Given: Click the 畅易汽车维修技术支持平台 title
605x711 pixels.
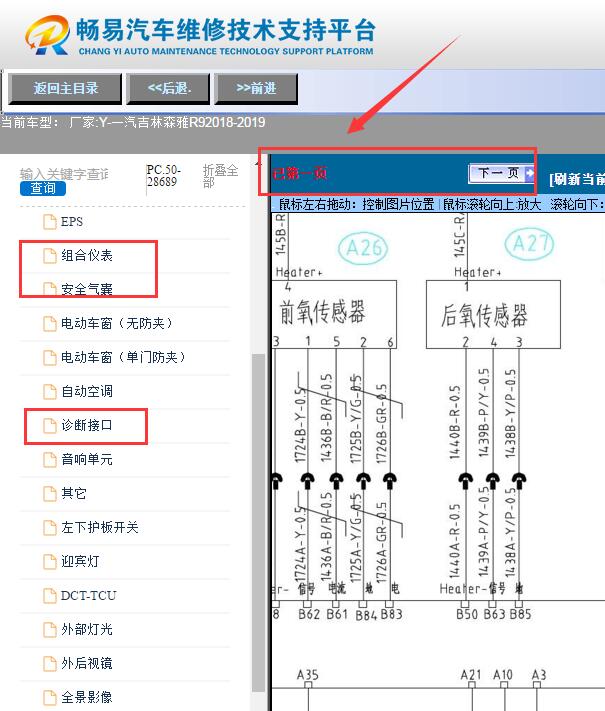Looking at the screenshot, I should tap(226, 30).
